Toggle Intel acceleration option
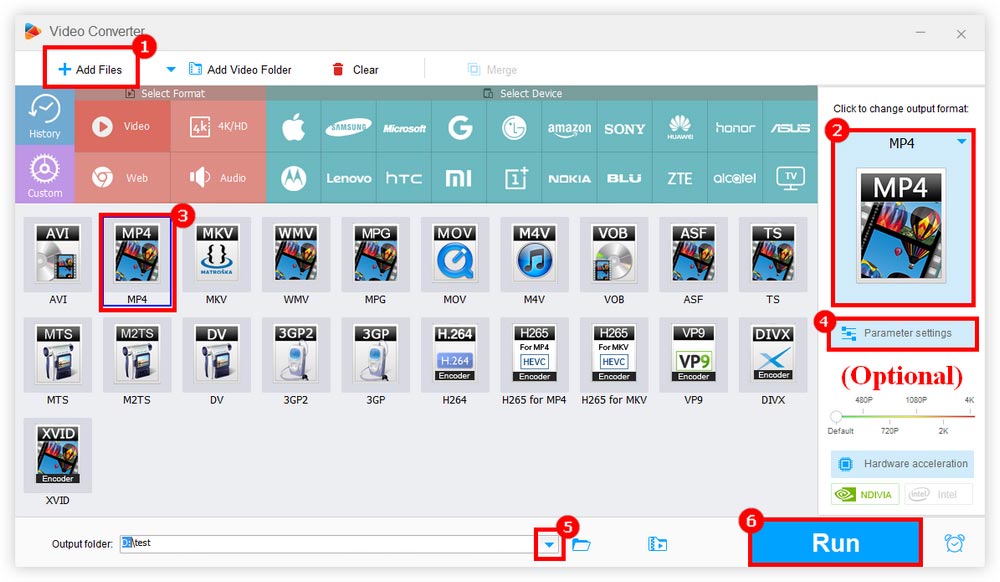This screenshot has width=1000, height=582. coord(938,495)
